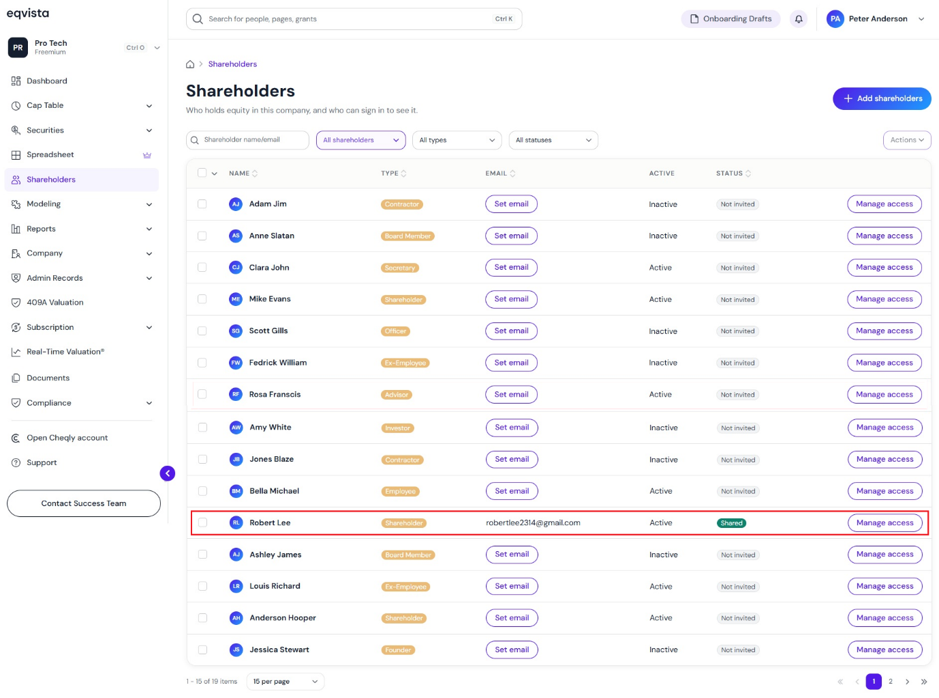Tick the checkbox for Adam Jim
The image size is (939, 698).
tap(202, 204)
